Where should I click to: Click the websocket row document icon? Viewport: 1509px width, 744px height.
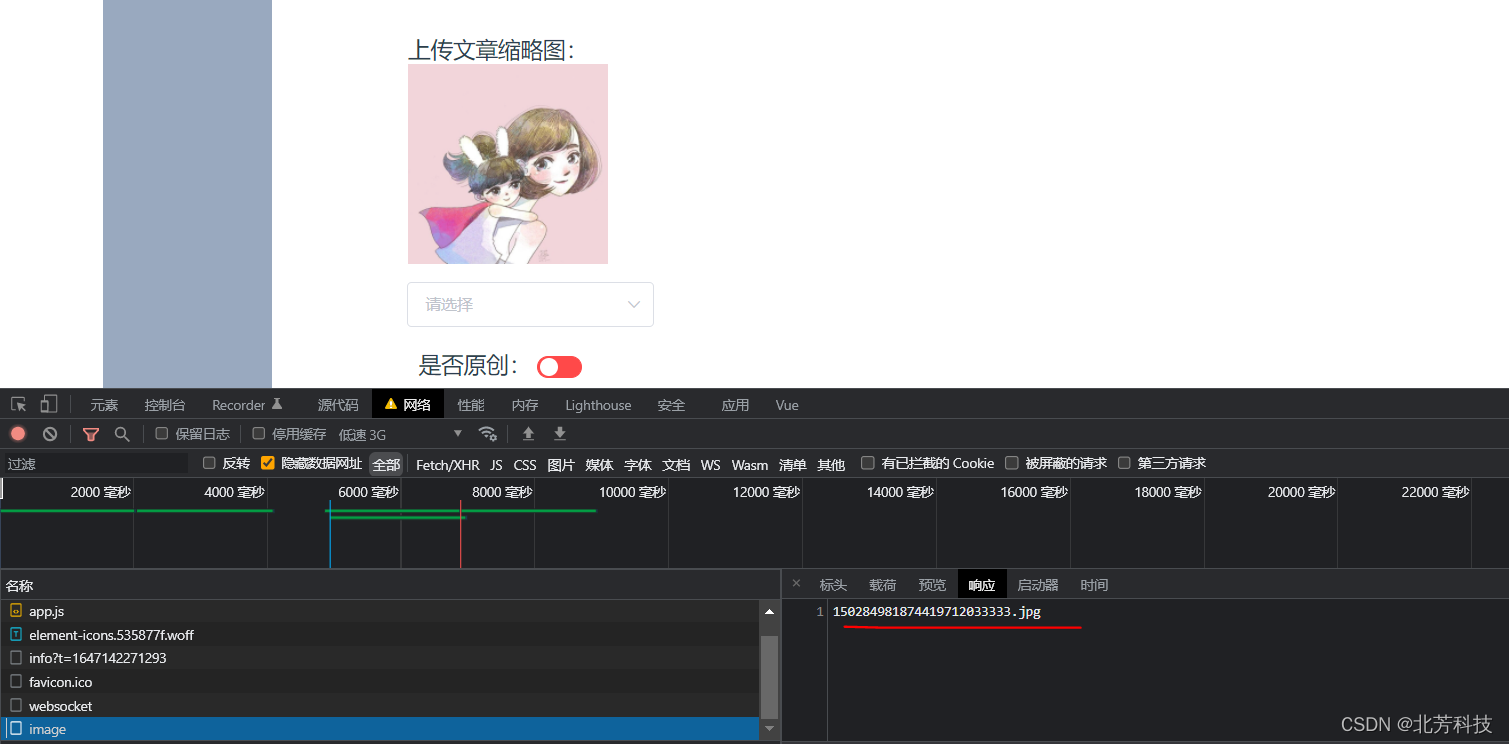16,706
